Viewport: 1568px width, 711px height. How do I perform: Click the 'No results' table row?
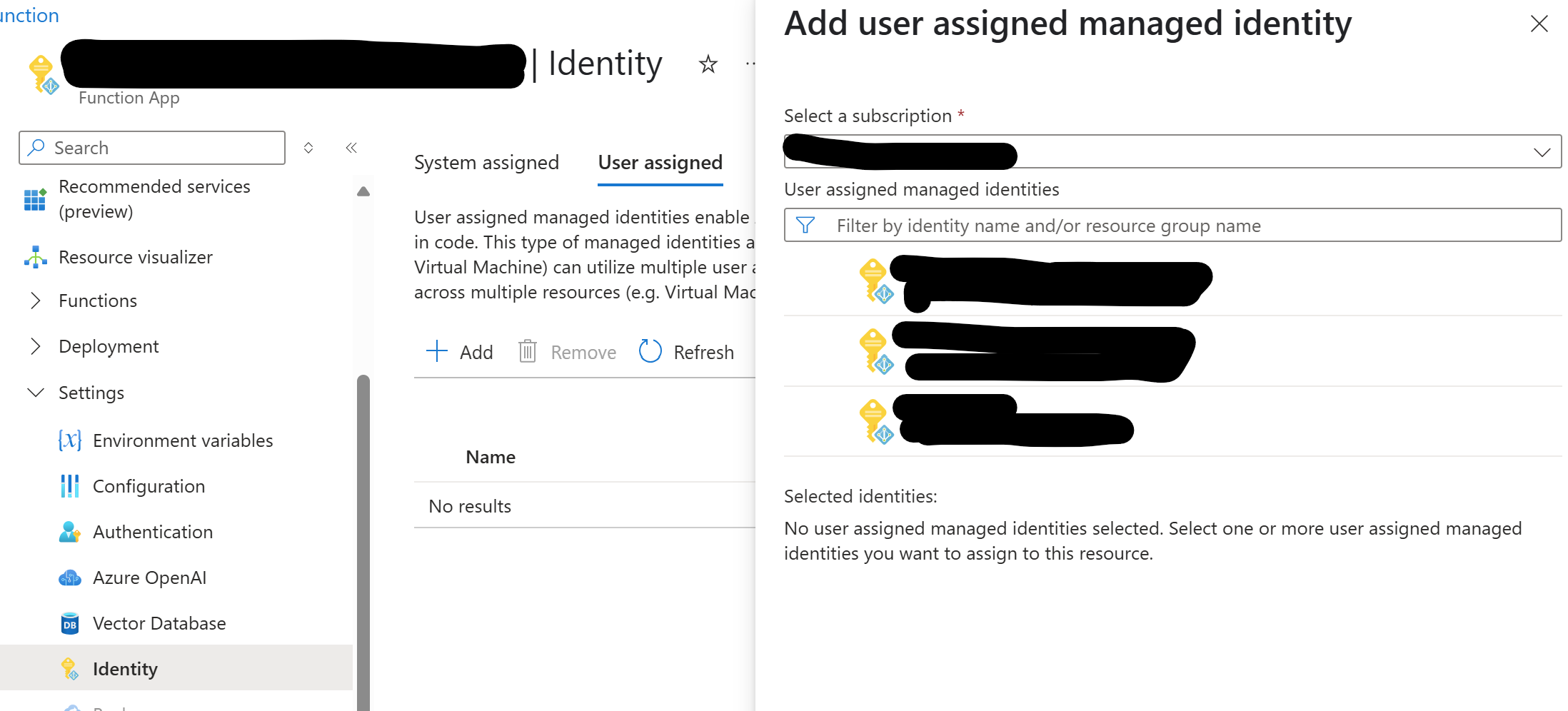(585, 505)
